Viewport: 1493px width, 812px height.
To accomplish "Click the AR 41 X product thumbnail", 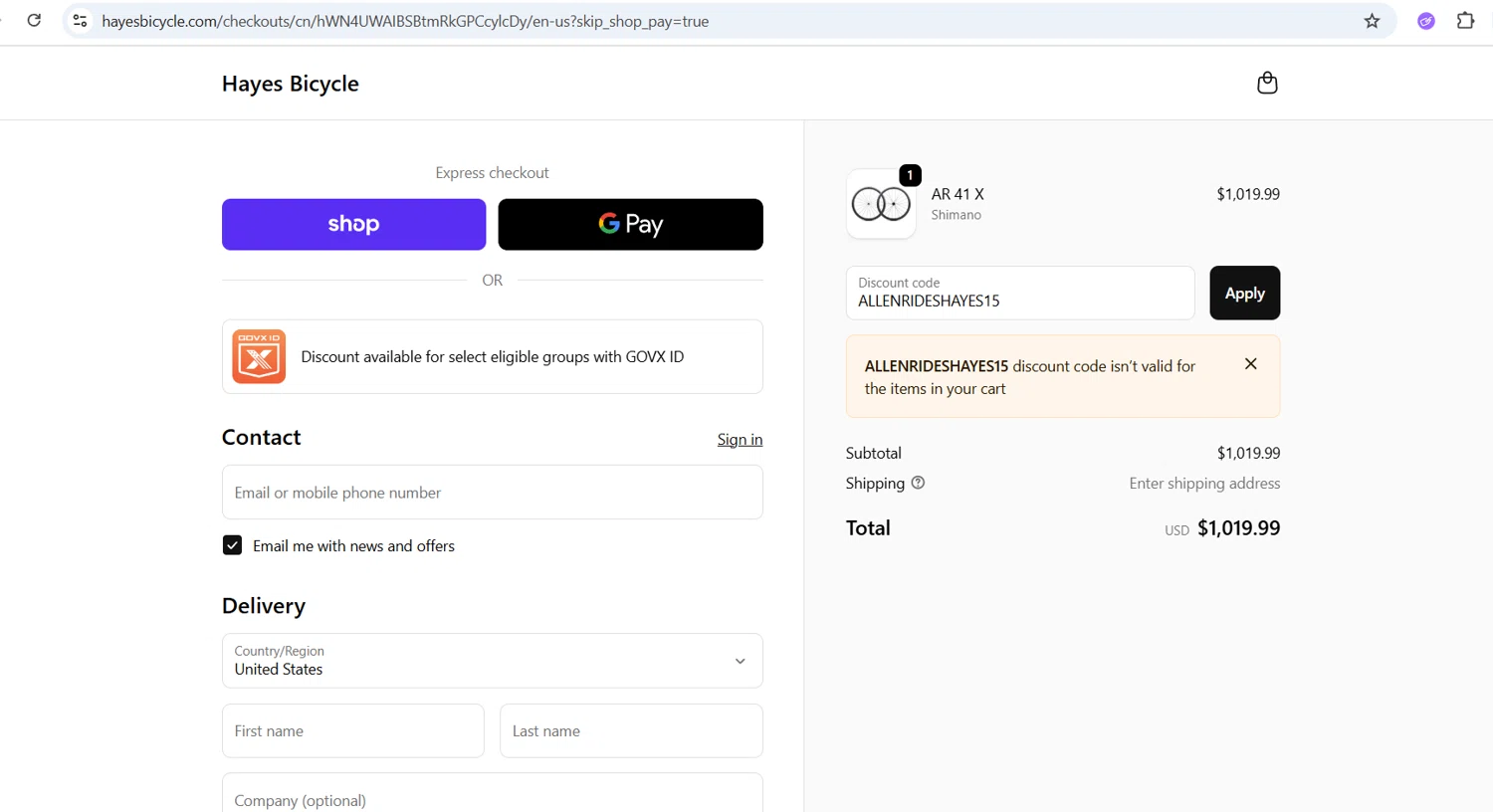I will (881, 204).
